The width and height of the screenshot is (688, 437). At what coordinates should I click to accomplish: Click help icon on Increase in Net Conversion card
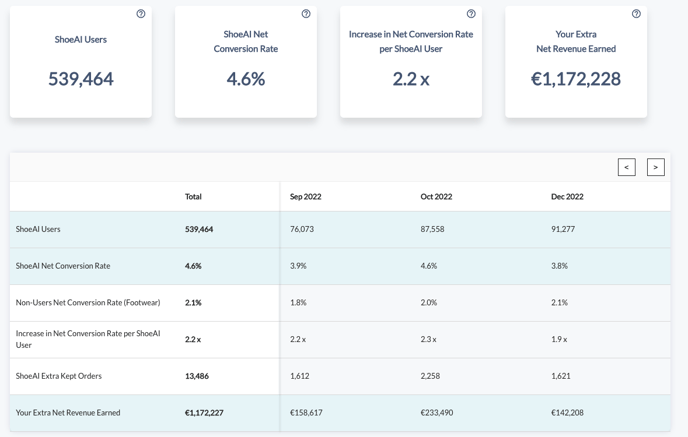(x=471, y=14)
